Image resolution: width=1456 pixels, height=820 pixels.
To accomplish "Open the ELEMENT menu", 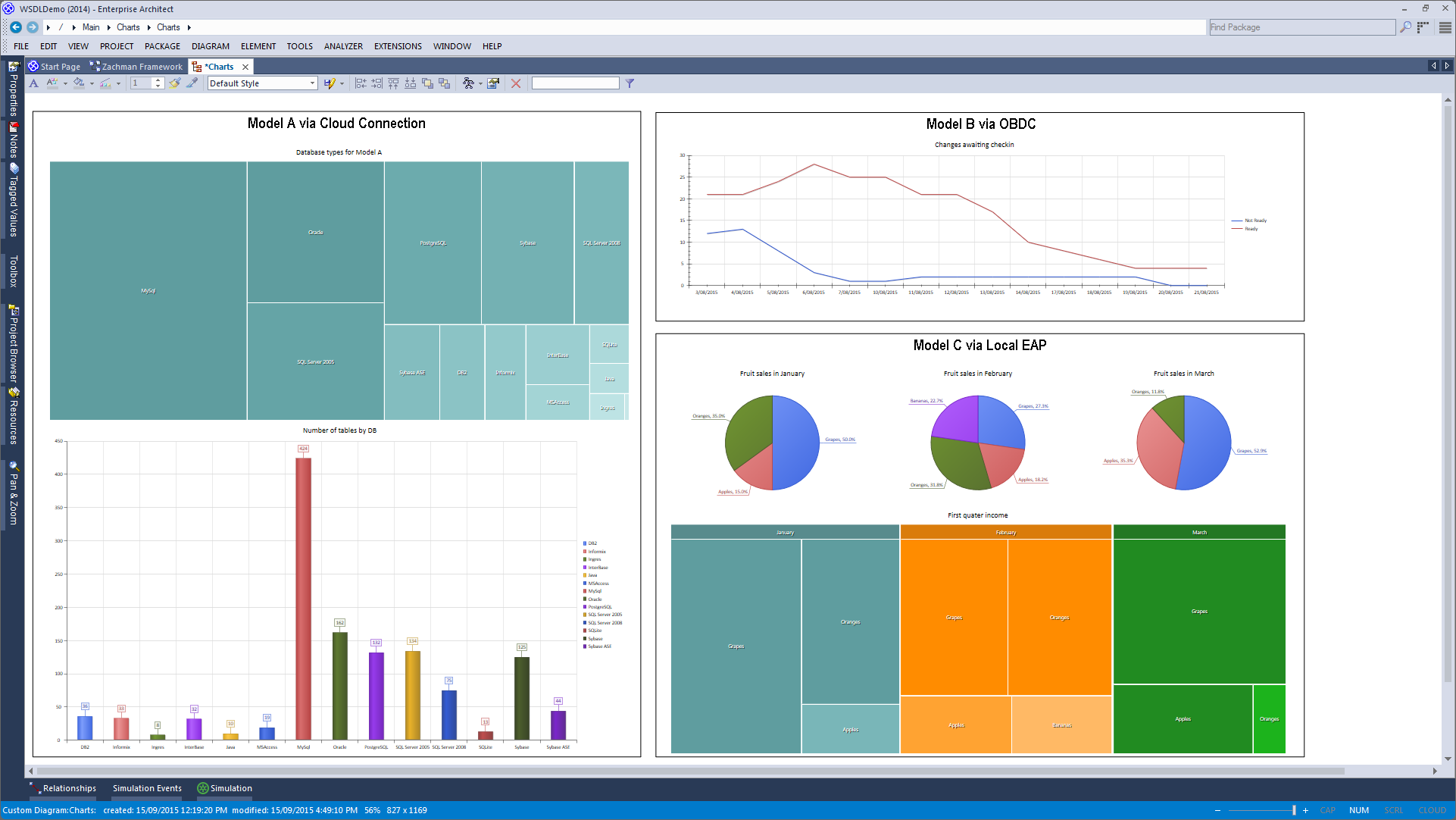I will (258, 46).
